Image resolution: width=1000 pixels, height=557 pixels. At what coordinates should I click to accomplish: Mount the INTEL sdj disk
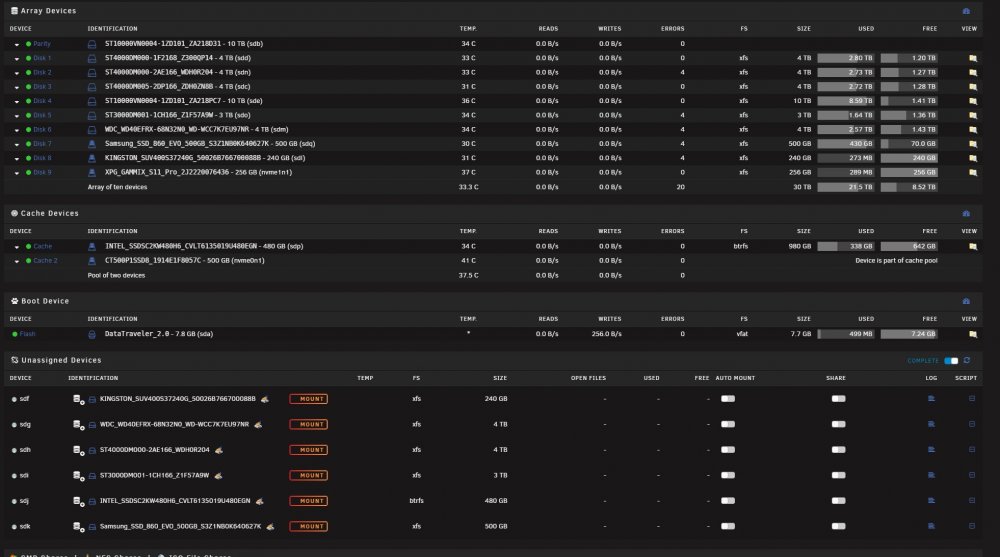click(x=309, y=501)
